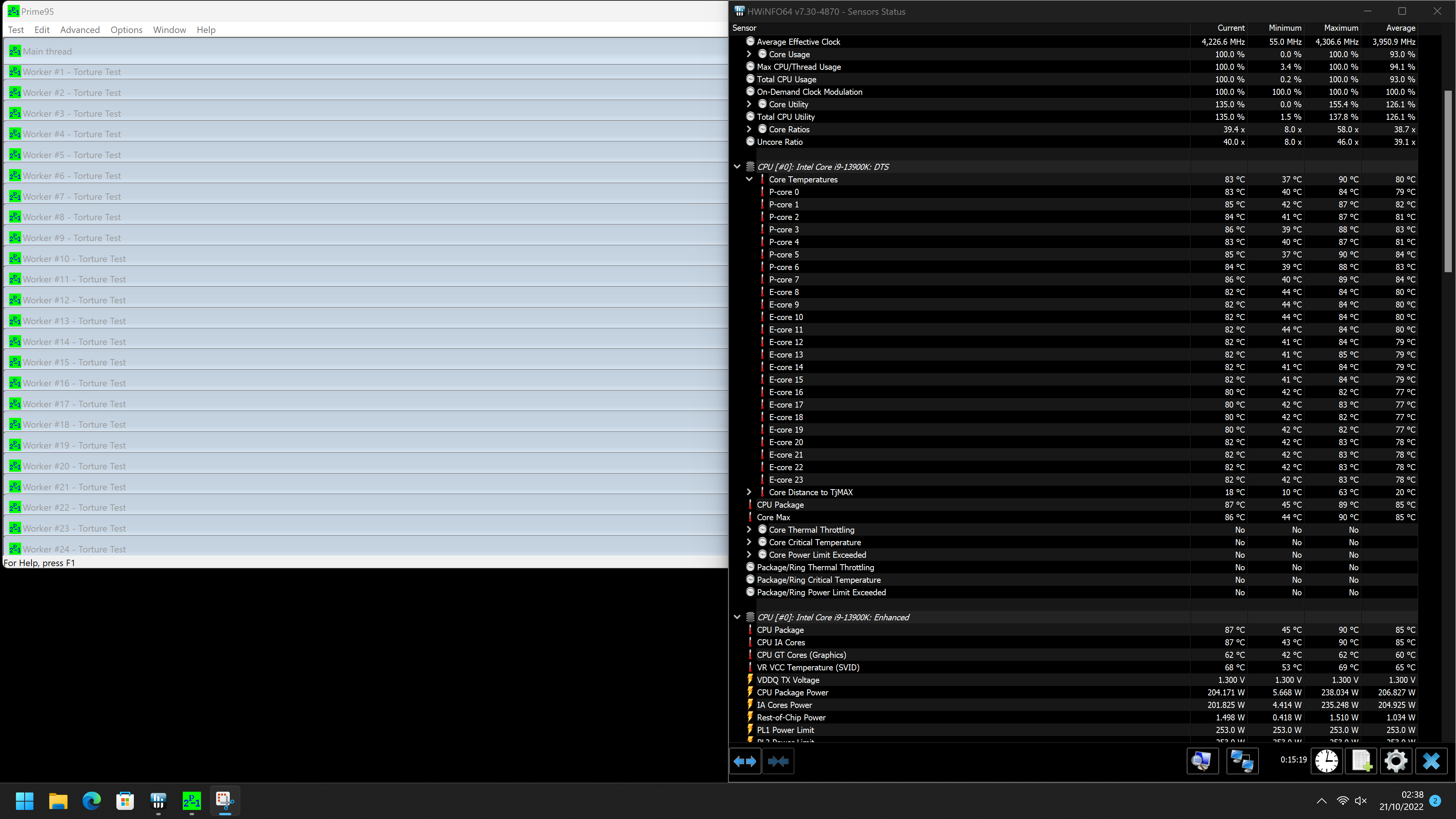
Task: Open the Window menu in Prime95
Action: pyautogui.click(x=169, y=30)
